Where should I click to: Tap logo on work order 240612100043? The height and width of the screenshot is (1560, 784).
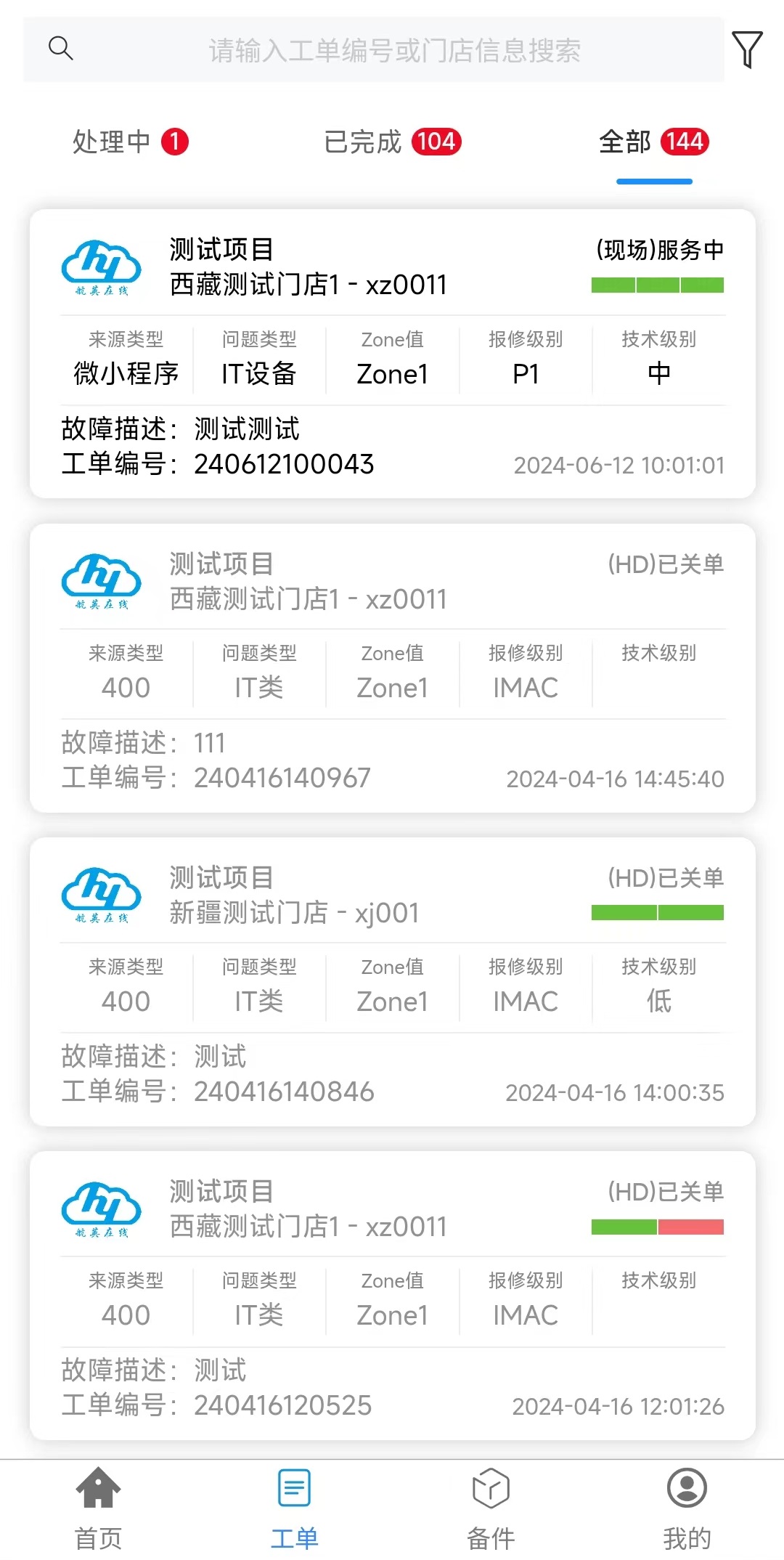(102, 267)
